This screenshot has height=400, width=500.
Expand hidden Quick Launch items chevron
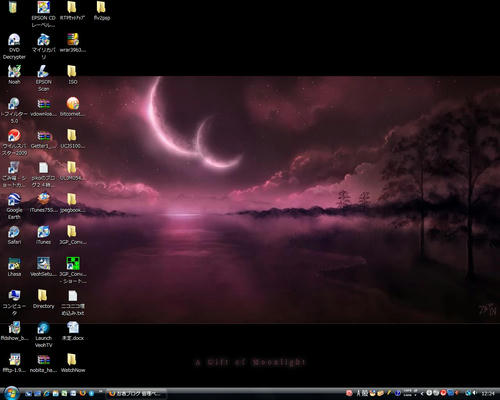100,391
